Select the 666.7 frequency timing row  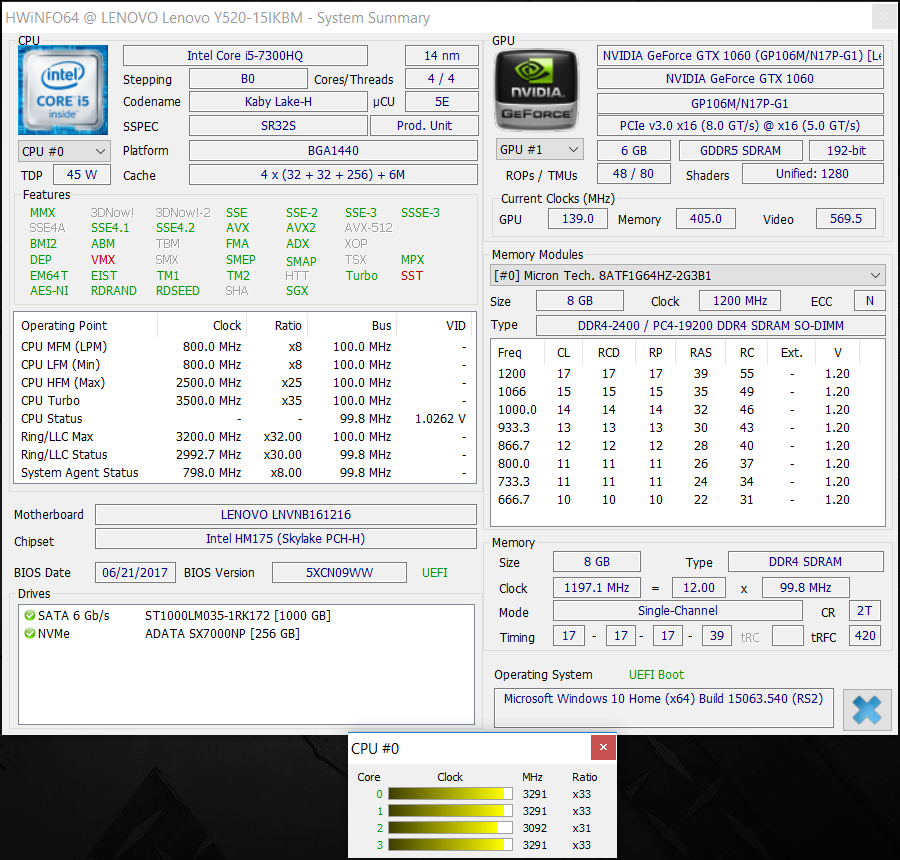687,499
